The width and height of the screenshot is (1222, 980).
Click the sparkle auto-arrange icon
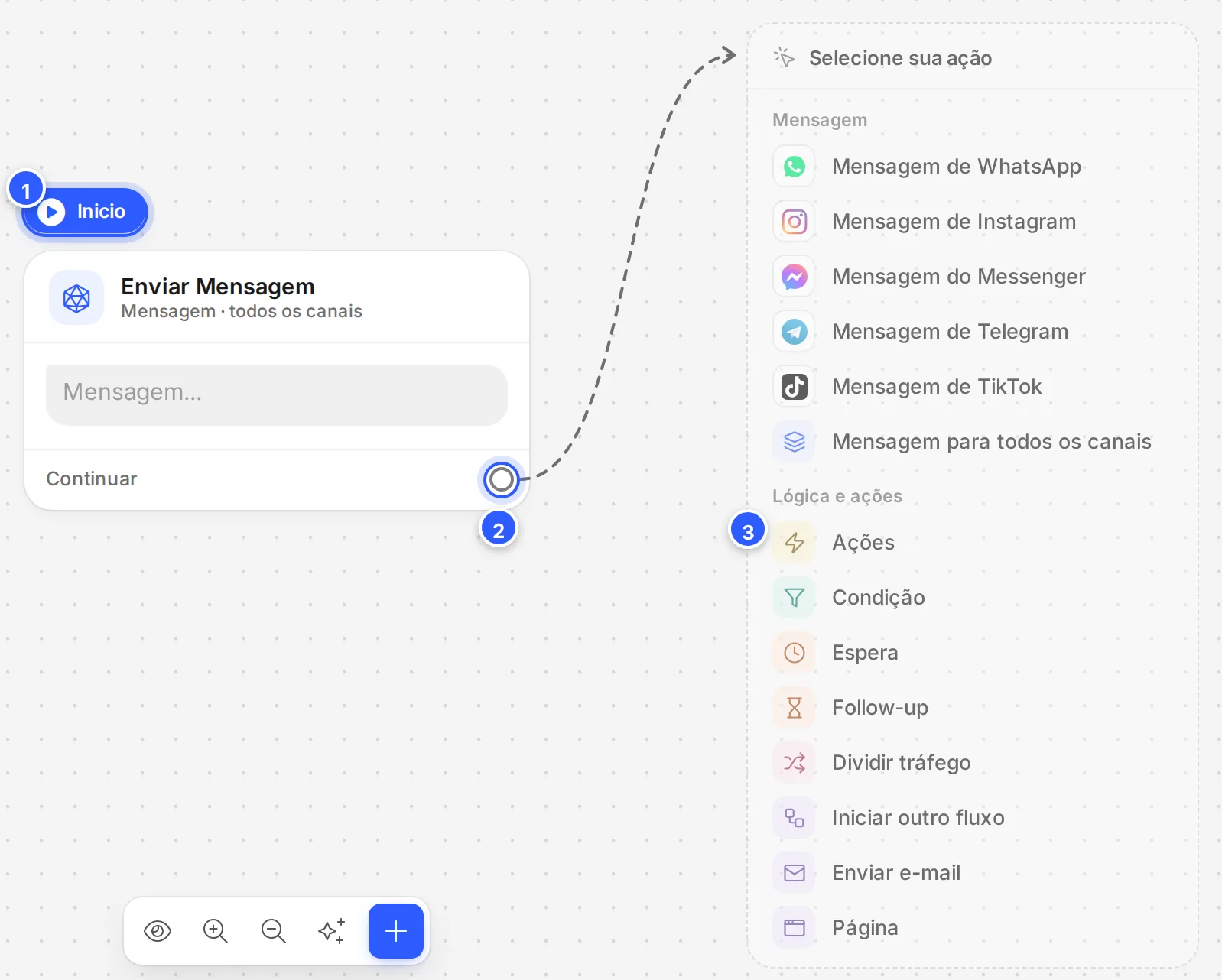332,931
